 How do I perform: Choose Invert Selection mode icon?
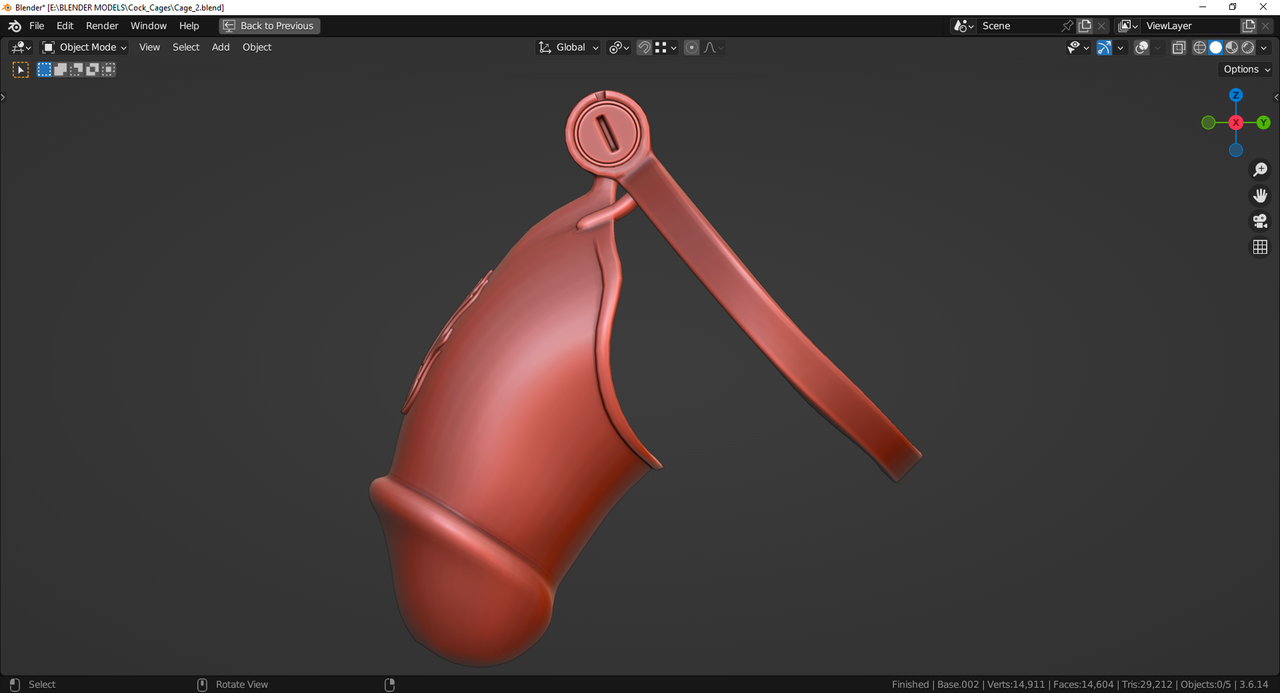coord(92,69)
